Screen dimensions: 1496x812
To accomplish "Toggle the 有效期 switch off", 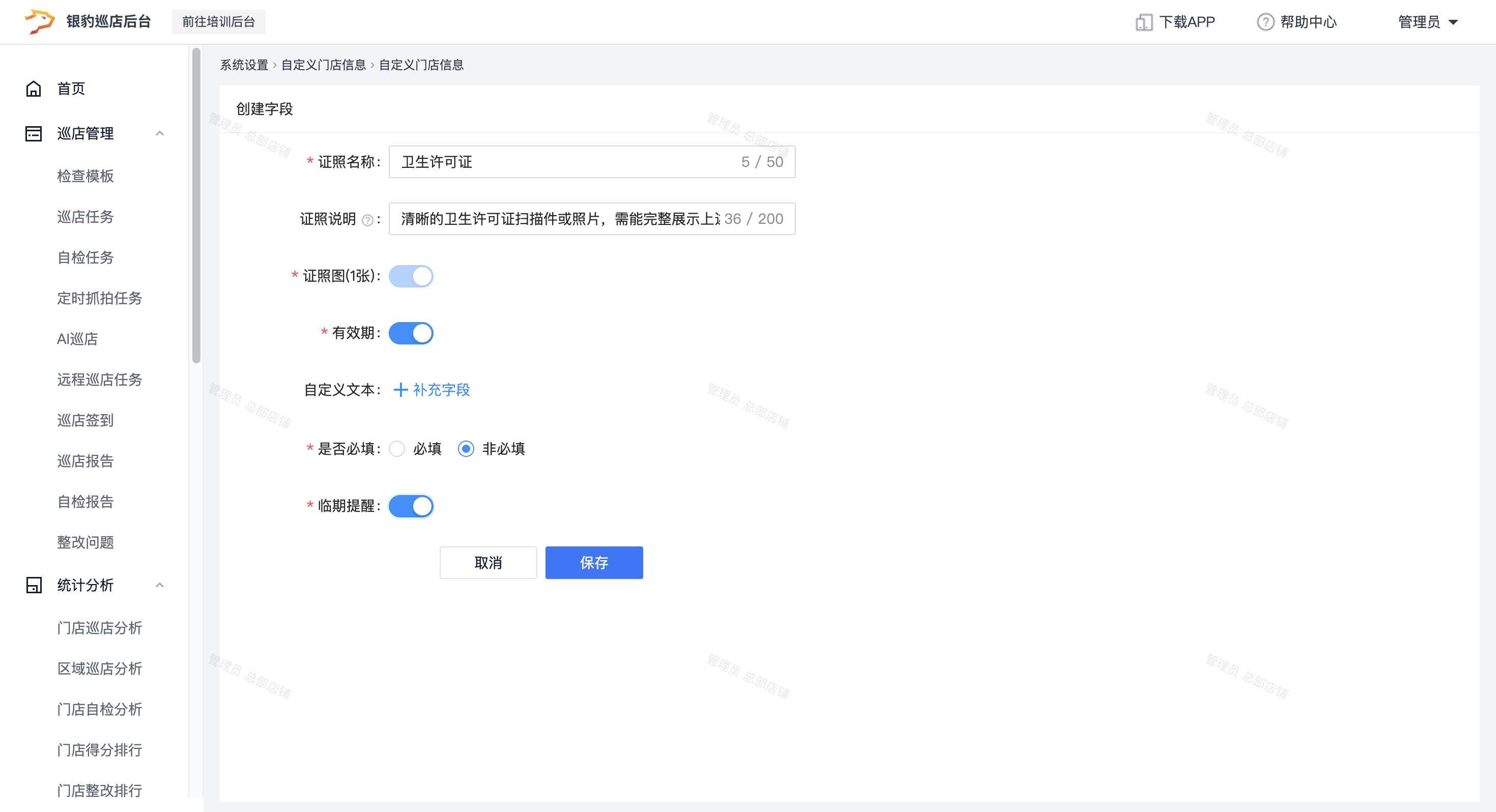I will click(x=411, y=333).
